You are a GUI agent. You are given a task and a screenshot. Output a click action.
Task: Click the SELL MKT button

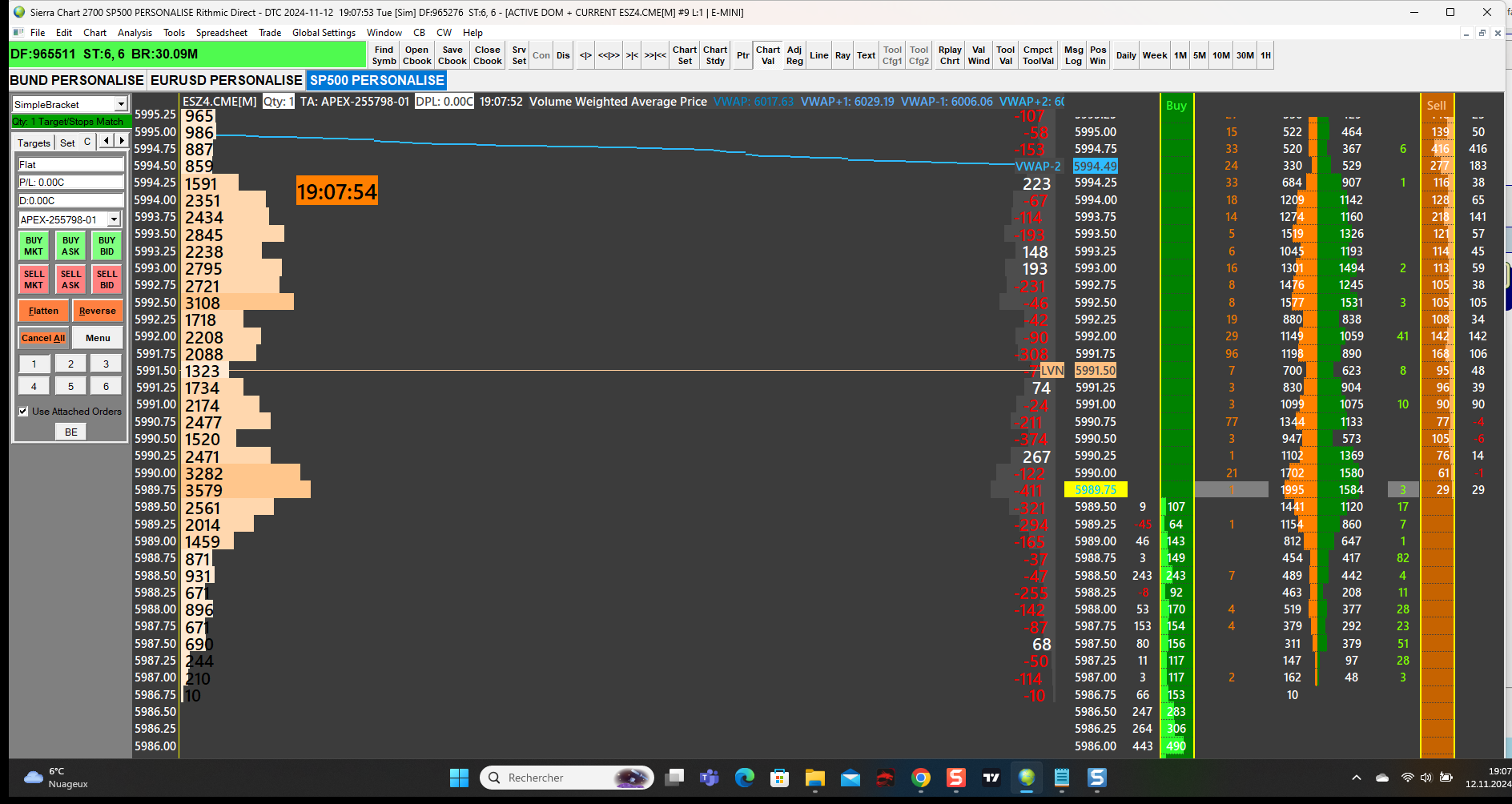(34, 279)
